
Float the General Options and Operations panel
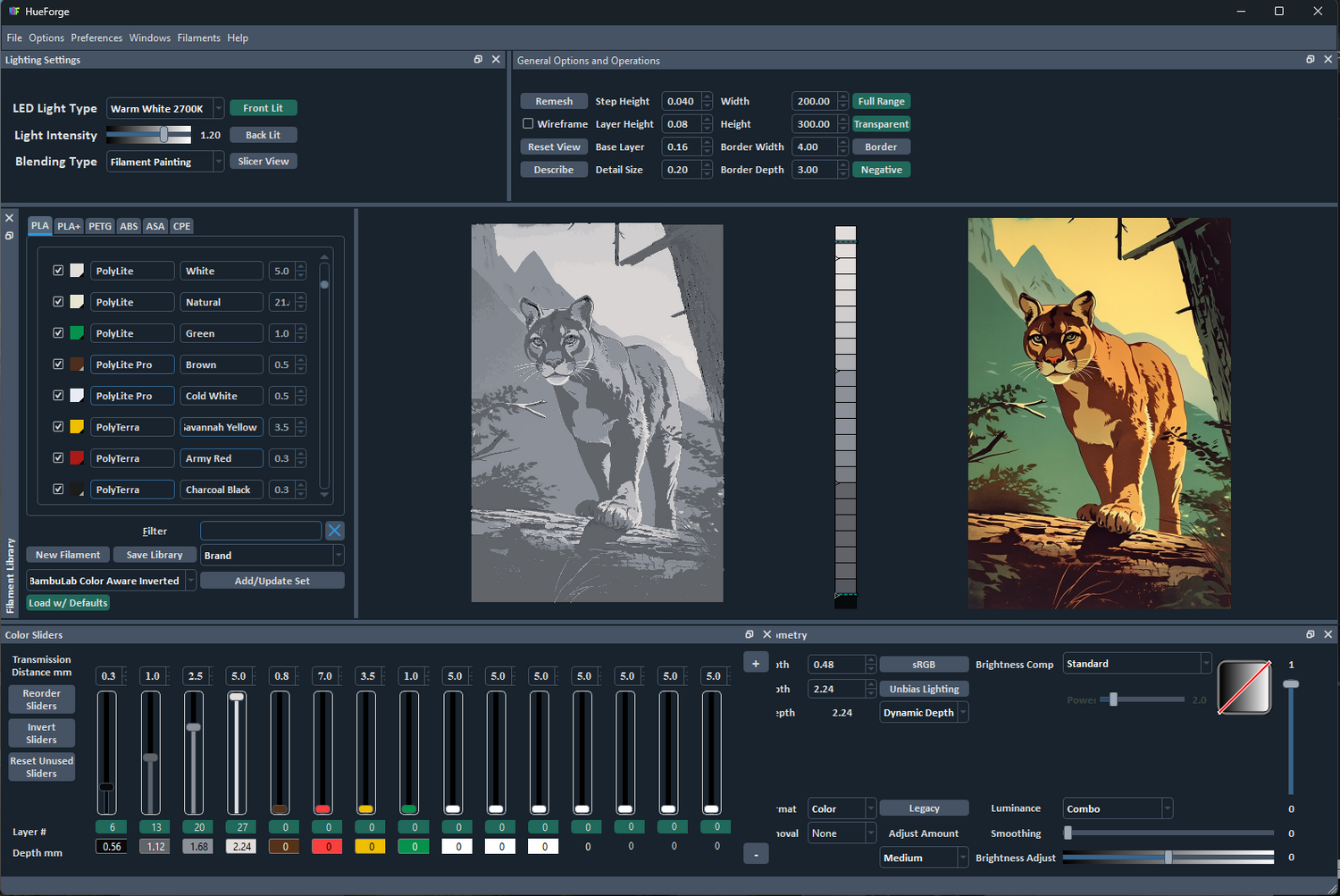tap(1312, 59)
